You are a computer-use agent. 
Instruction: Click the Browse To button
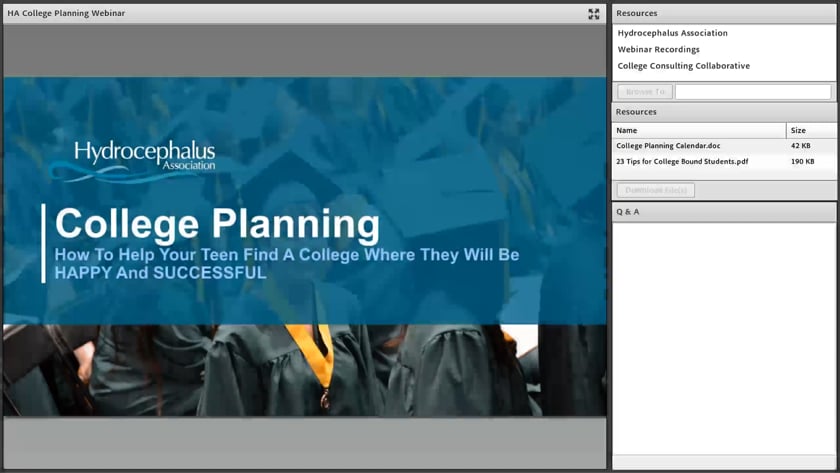click(x=645, y=92)
